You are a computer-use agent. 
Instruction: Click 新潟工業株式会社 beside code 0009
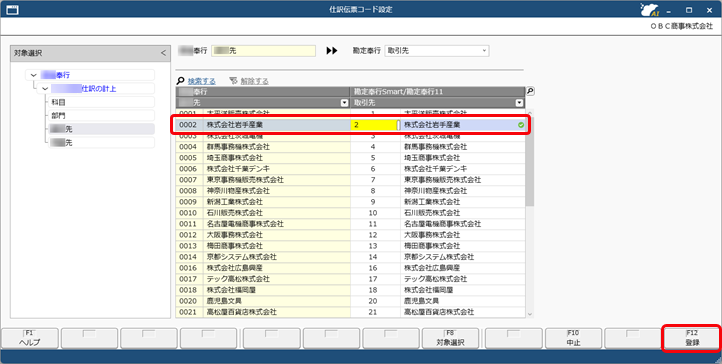pos(234,202)
